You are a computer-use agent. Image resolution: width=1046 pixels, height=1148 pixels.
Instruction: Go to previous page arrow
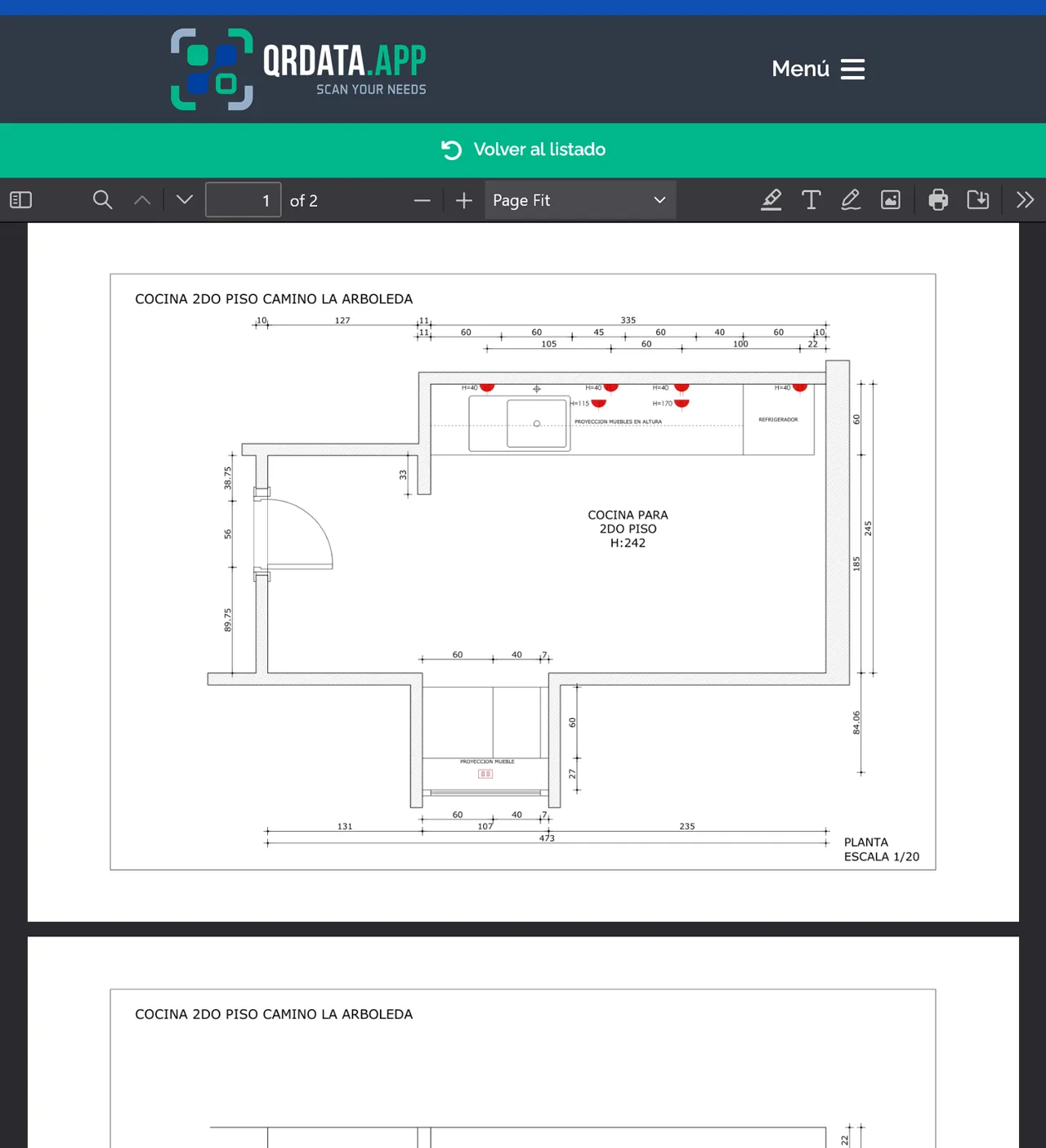[x=142, y=200]
